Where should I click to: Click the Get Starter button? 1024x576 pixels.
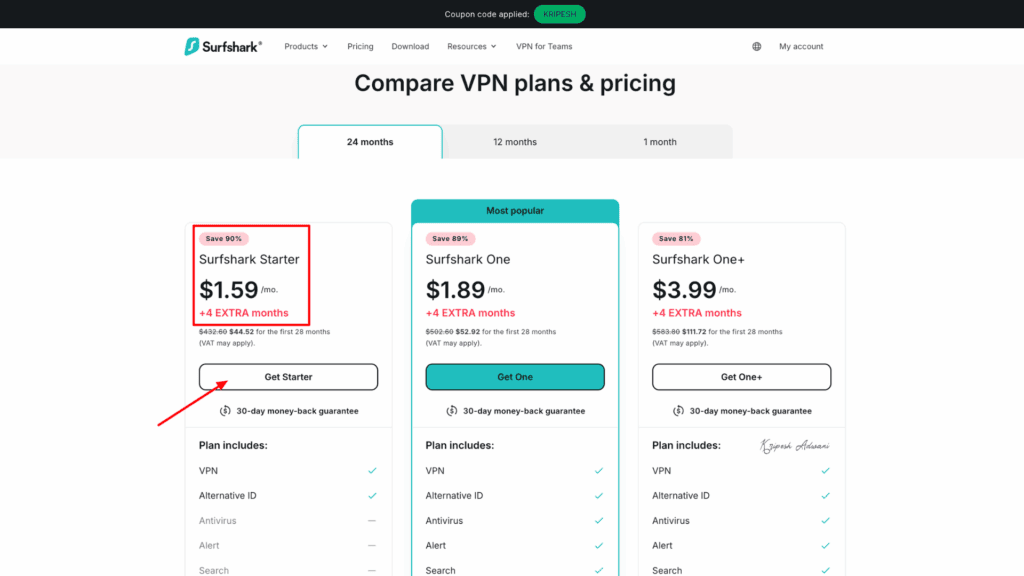(x=289, y=377)
